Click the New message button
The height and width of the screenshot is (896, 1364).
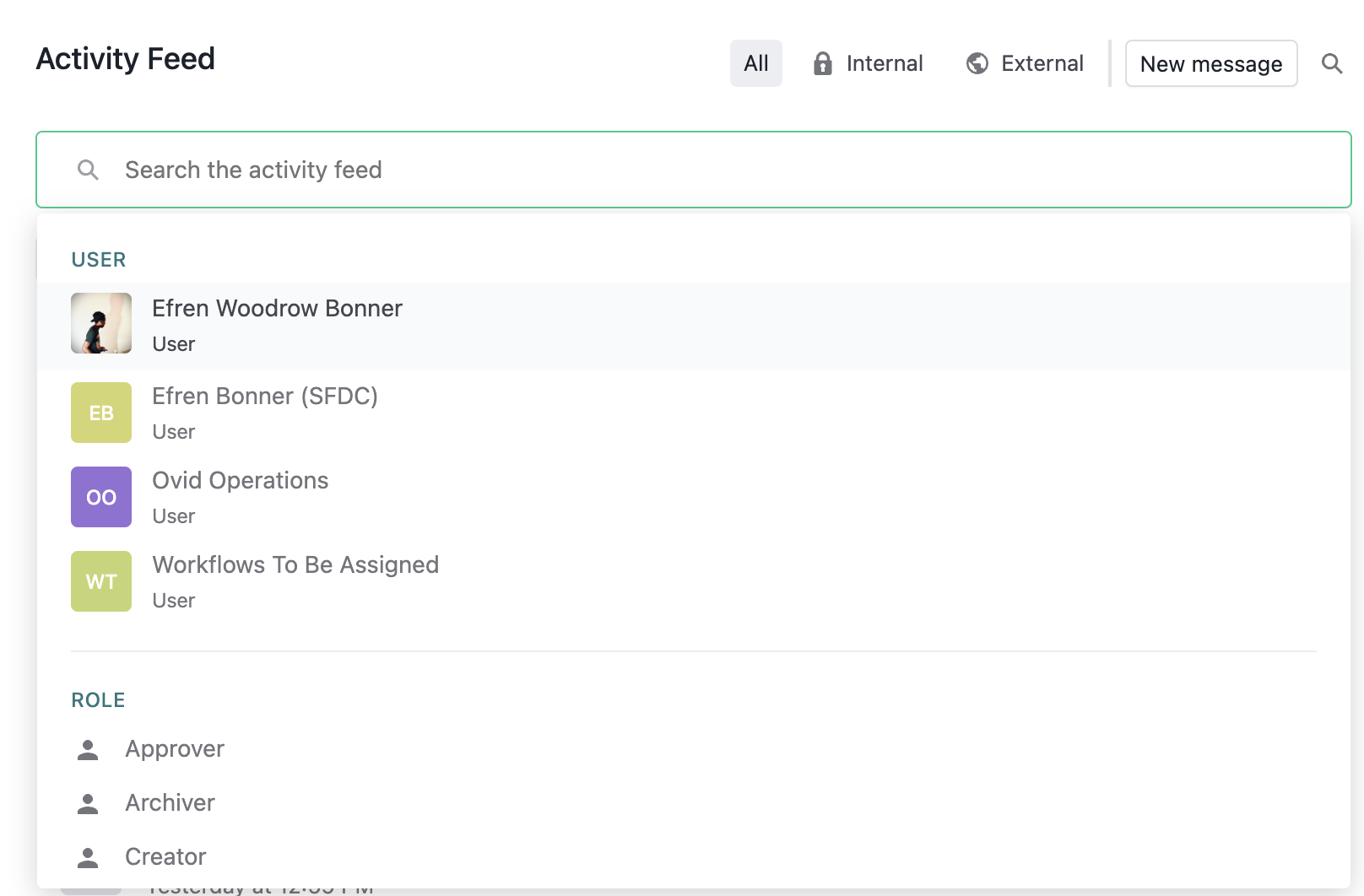pyautogui.click(x=1210, y=63)
